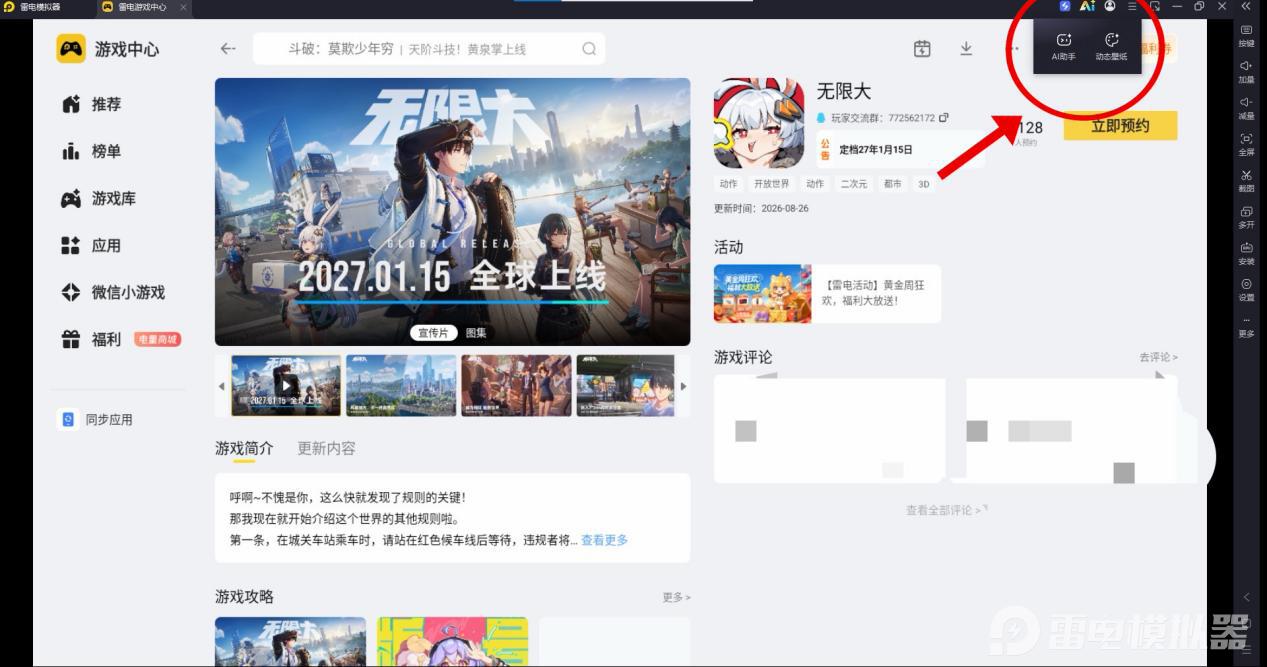Click the colorful AI icon in title bar

coord(1087,6)
